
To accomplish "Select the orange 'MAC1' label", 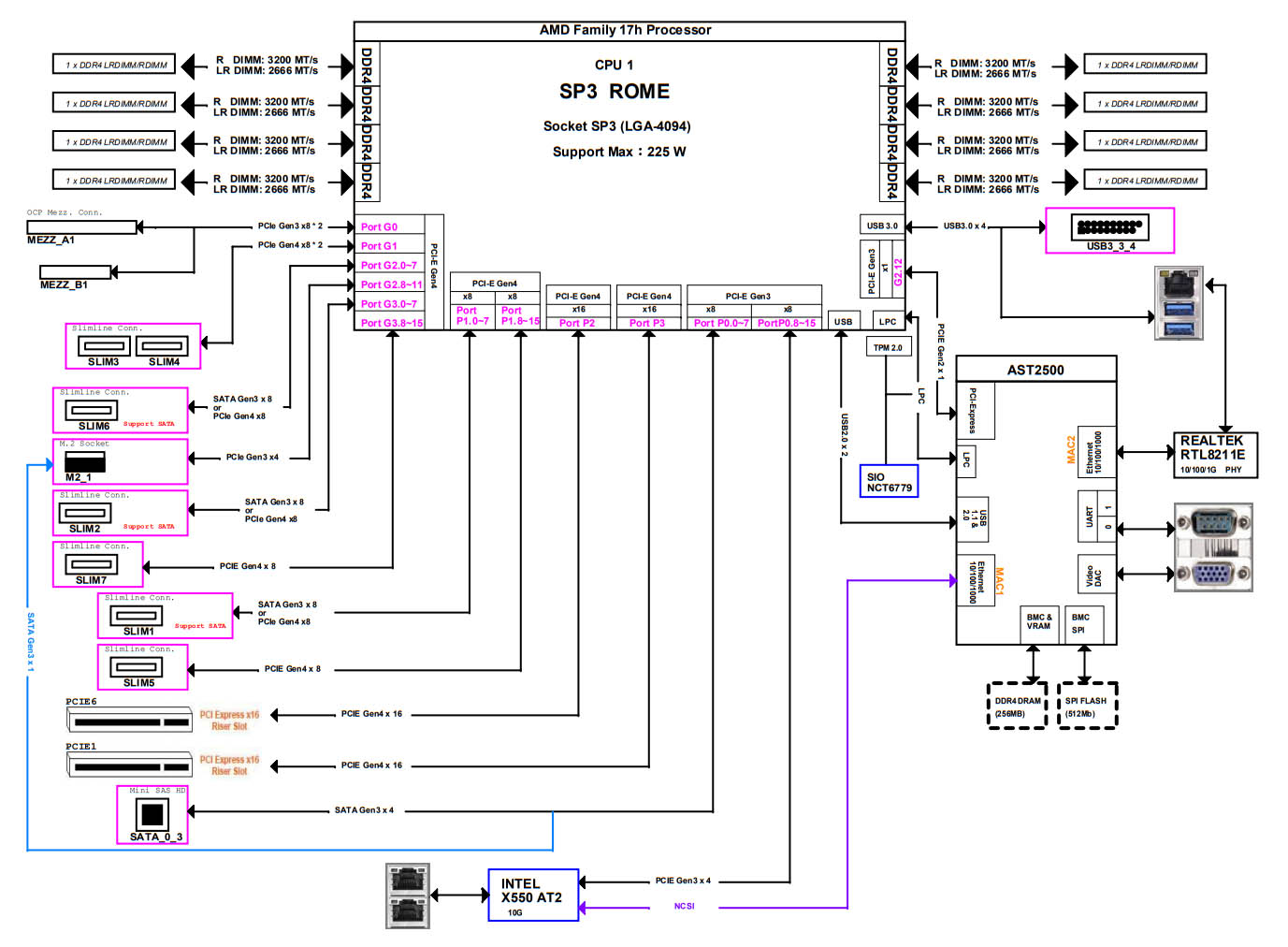I will coord(999,580).
